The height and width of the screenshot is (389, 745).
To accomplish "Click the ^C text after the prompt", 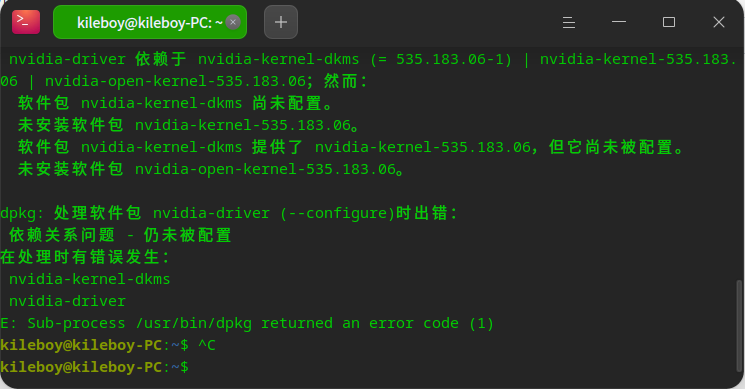I will pos(207,345).
